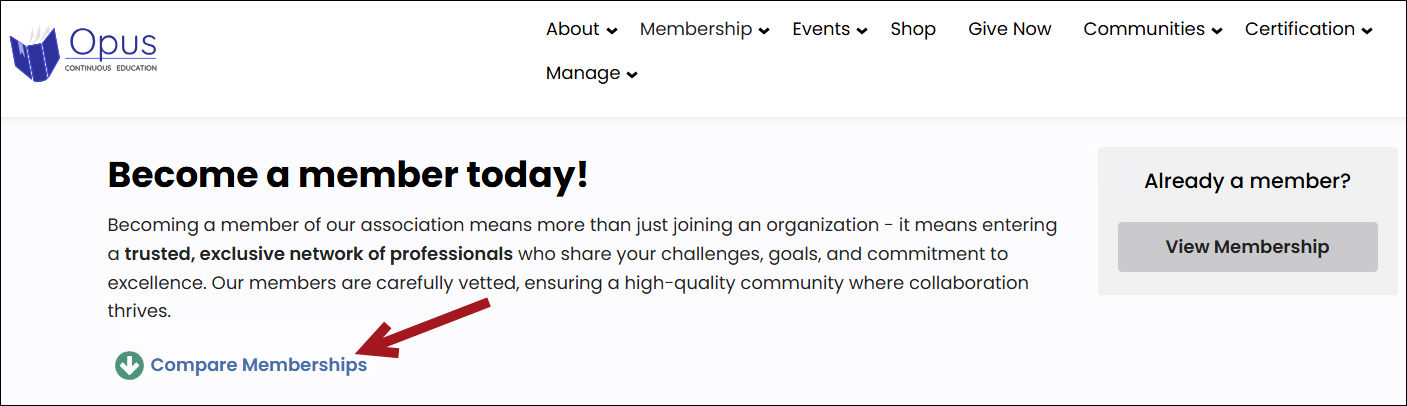This screenshot has height=406, width=1407.
Task: Click the Opus book logo icon
Action: [x=35, y=54]
